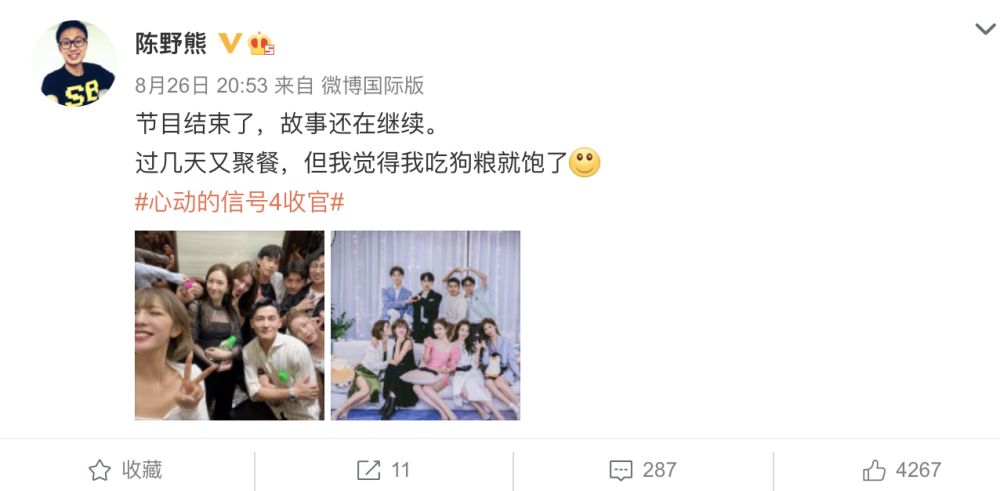Click the 陈野熊 profile avatar
1000x491 pixels.
coord(75,63)
